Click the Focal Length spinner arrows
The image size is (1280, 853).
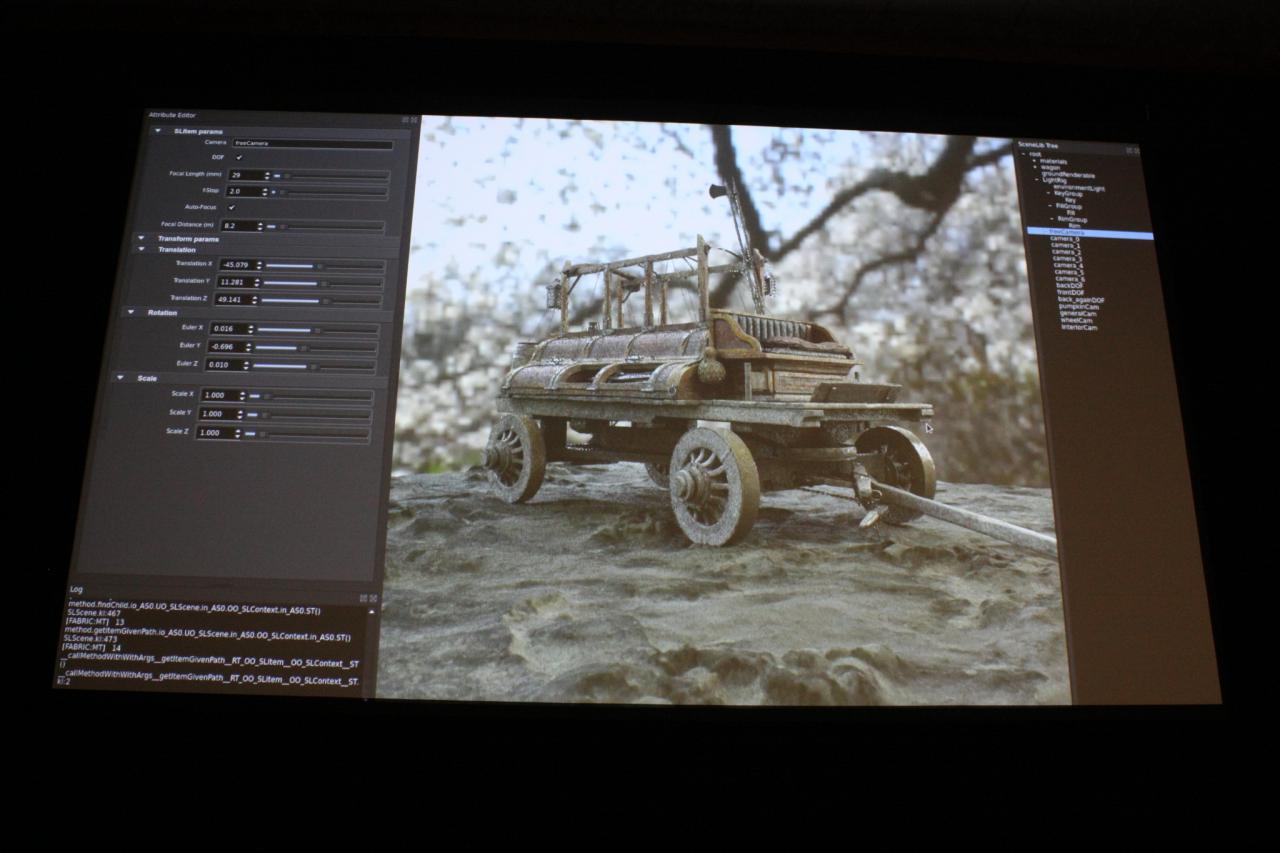click(267, 175)
